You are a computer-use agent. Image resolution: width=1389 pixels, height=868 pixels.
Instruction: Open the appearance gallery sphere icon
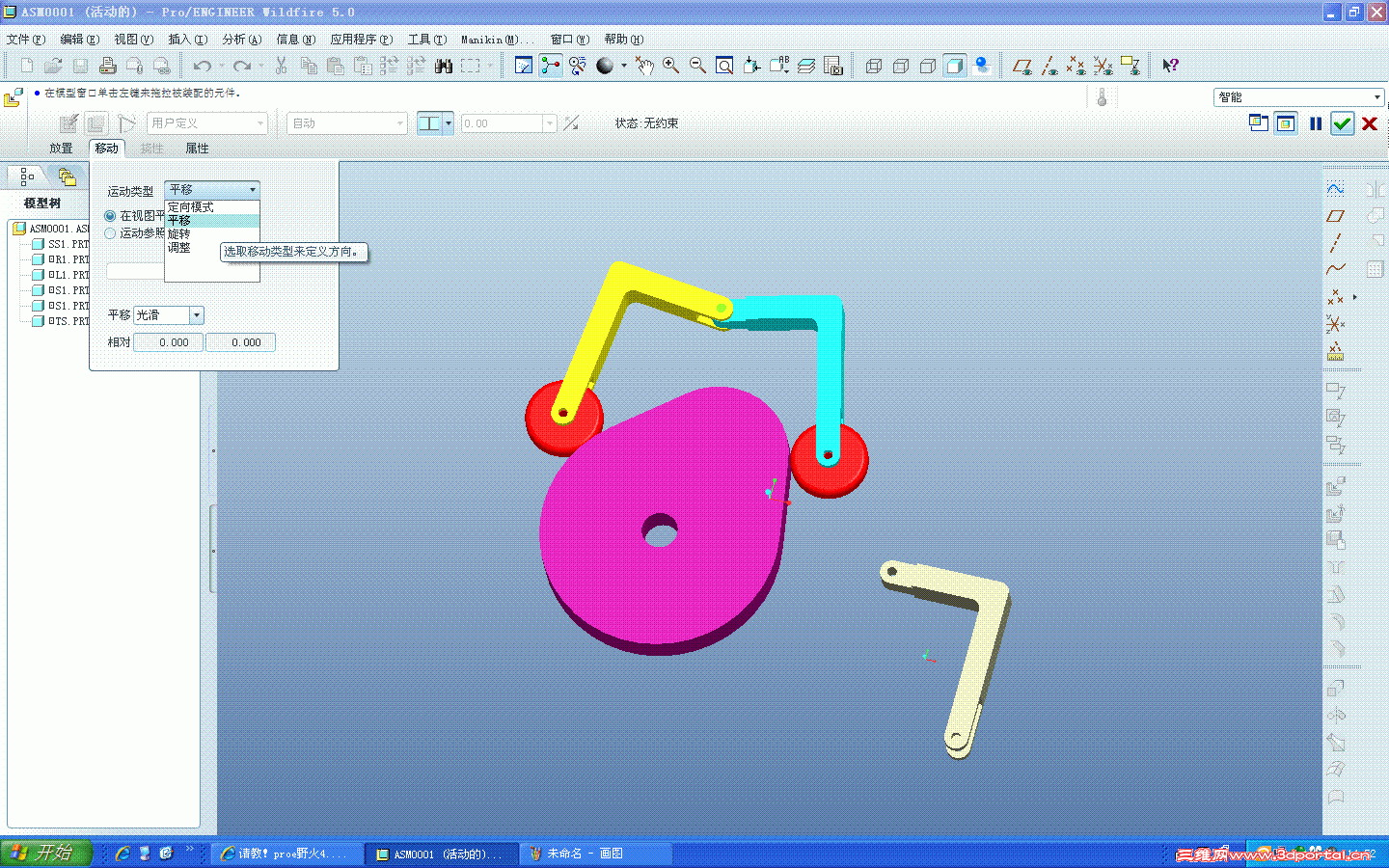(x=605, y=66)
